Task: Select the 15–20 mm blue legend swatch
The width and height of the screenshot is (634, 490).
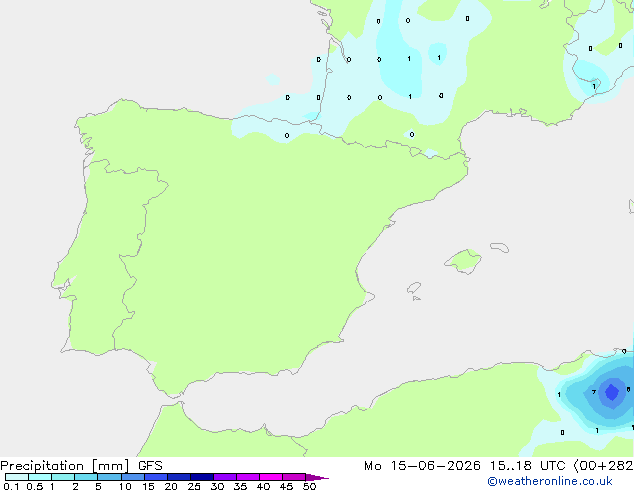Action: 156,477
